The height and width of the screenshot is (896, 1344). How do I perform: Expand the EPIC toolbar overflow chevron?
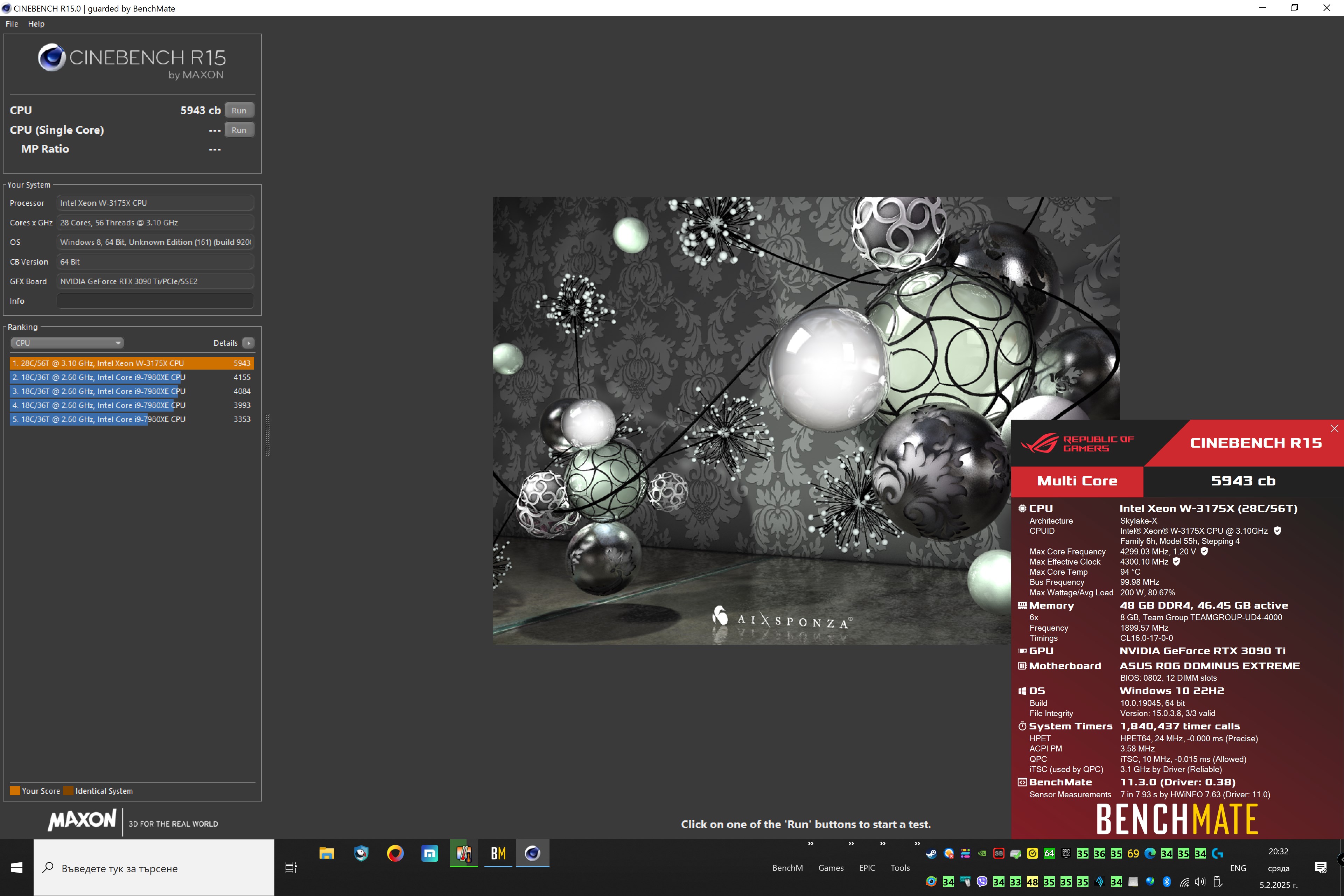tap(882, 843)
